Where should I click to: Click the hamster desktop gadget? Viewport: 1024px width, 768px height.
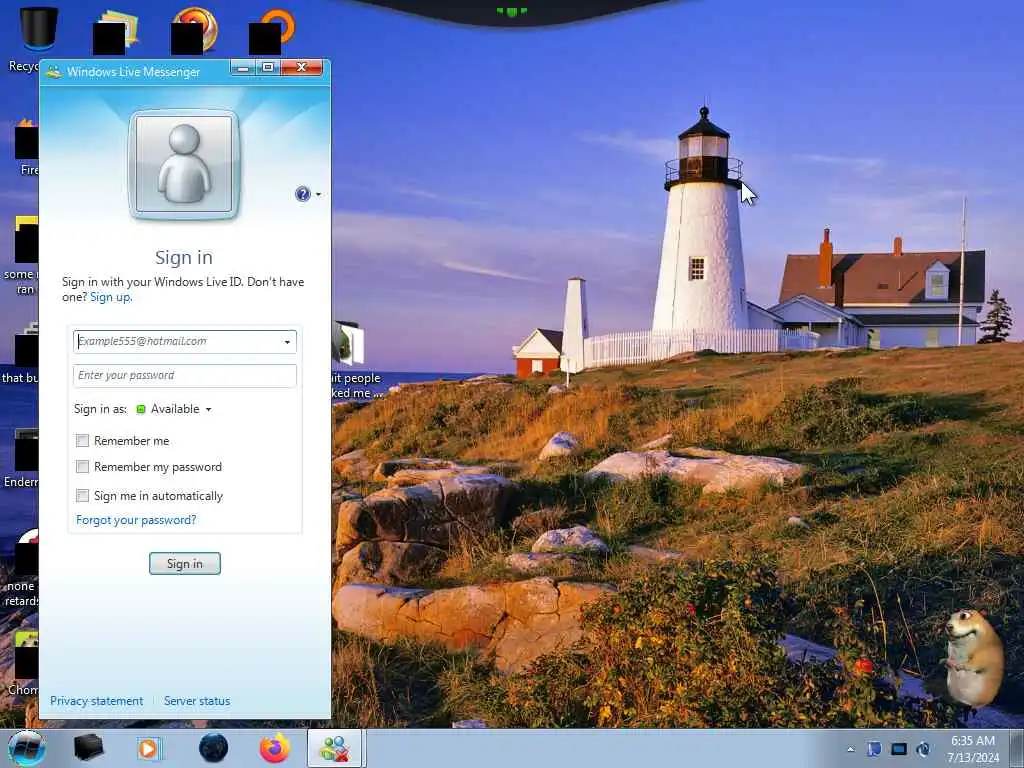(x=974, y=658)
